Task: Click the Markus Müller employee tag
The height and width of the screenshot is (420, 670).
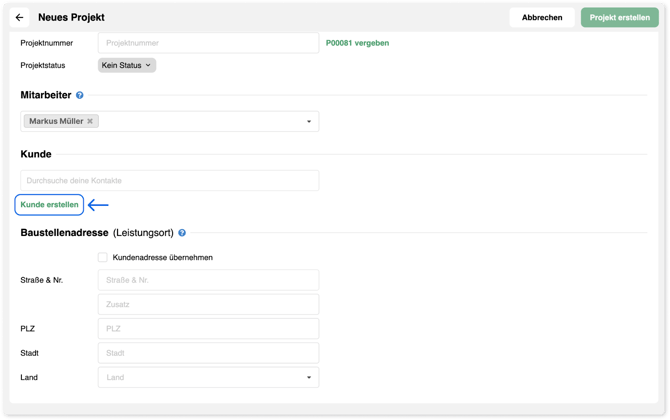Action: point(56,121)
